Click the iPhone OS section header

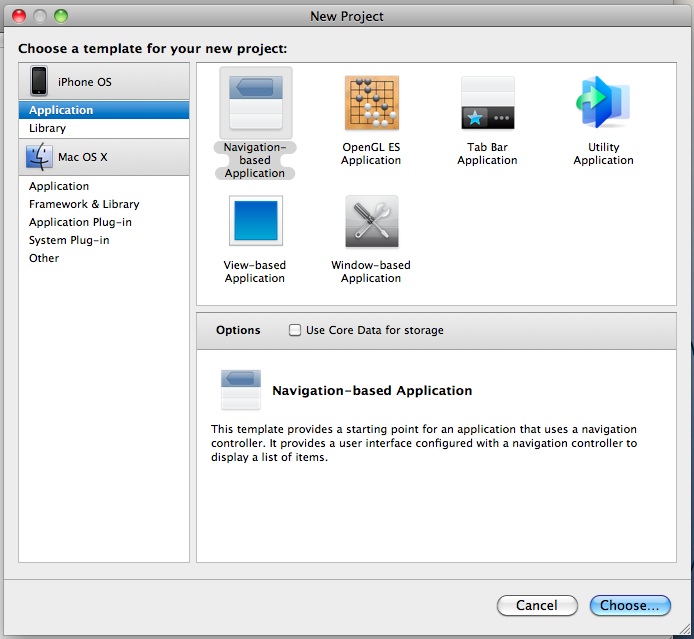tap(104, 81)
